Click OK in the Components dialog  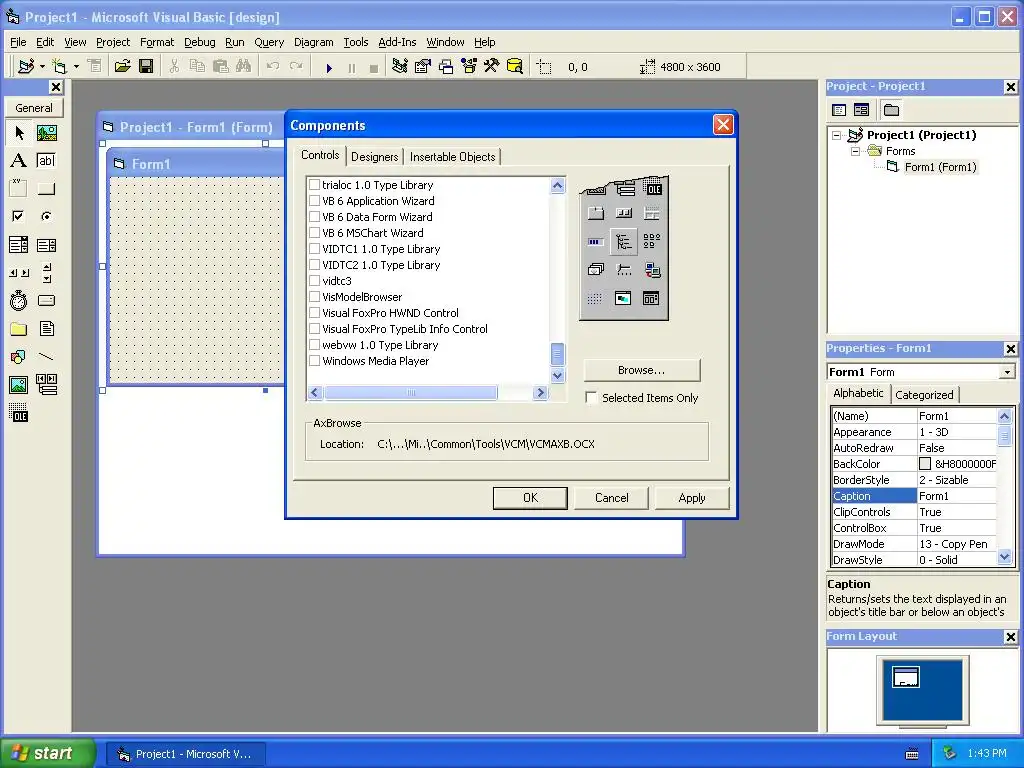530,498
